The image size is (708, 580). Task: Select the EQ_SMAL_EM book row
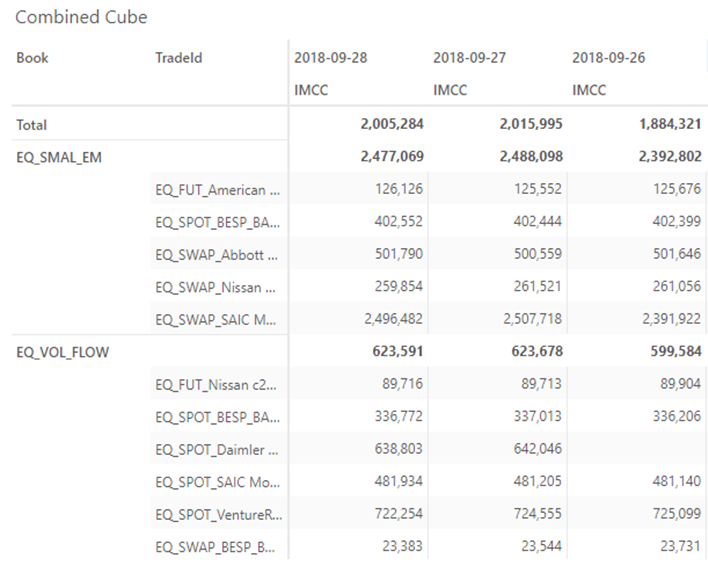point(59,158)
